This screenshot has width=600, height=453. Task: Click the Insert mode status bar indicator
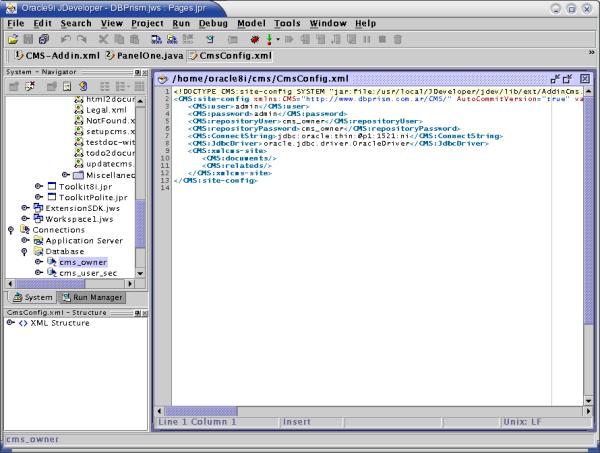click(297, 422)
